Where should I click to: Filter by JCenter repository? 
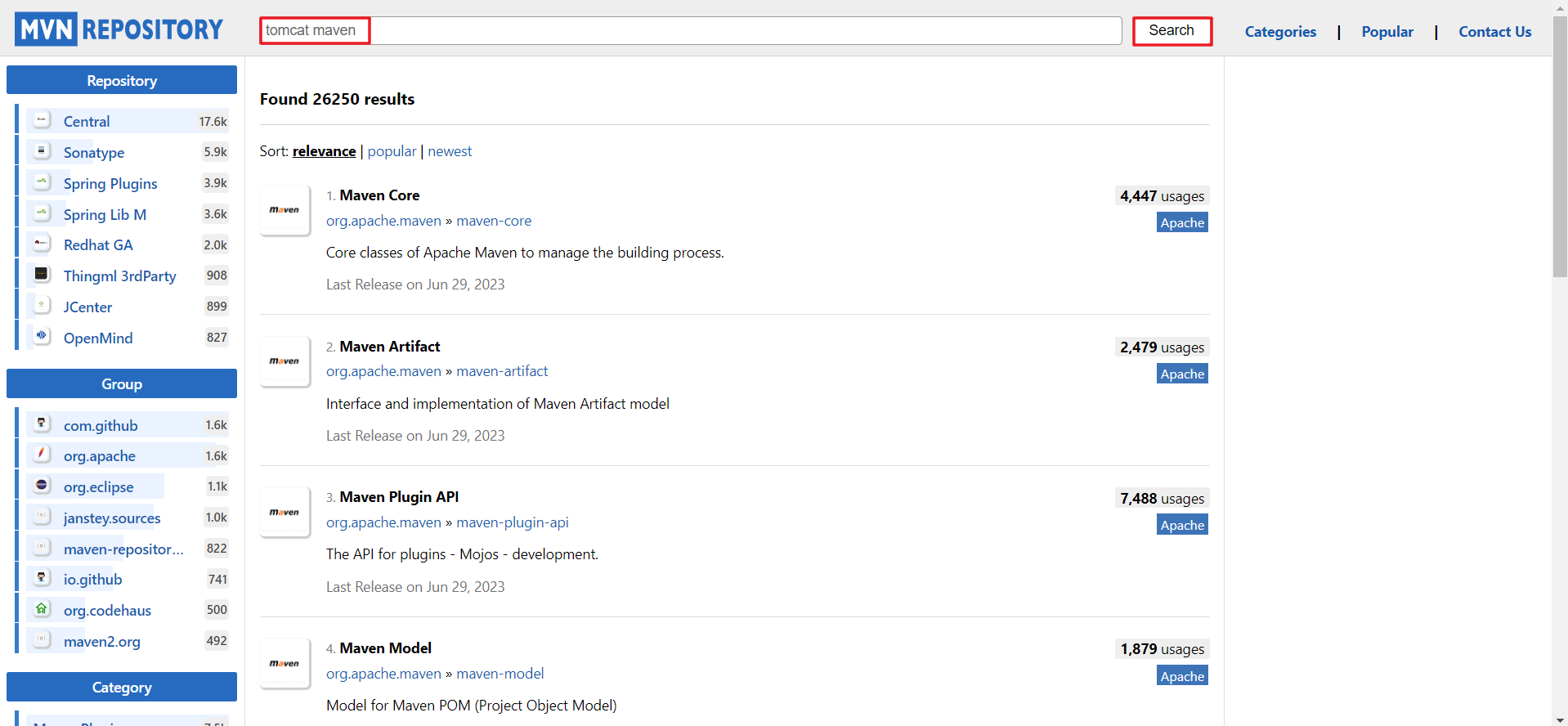coord(87,307)
